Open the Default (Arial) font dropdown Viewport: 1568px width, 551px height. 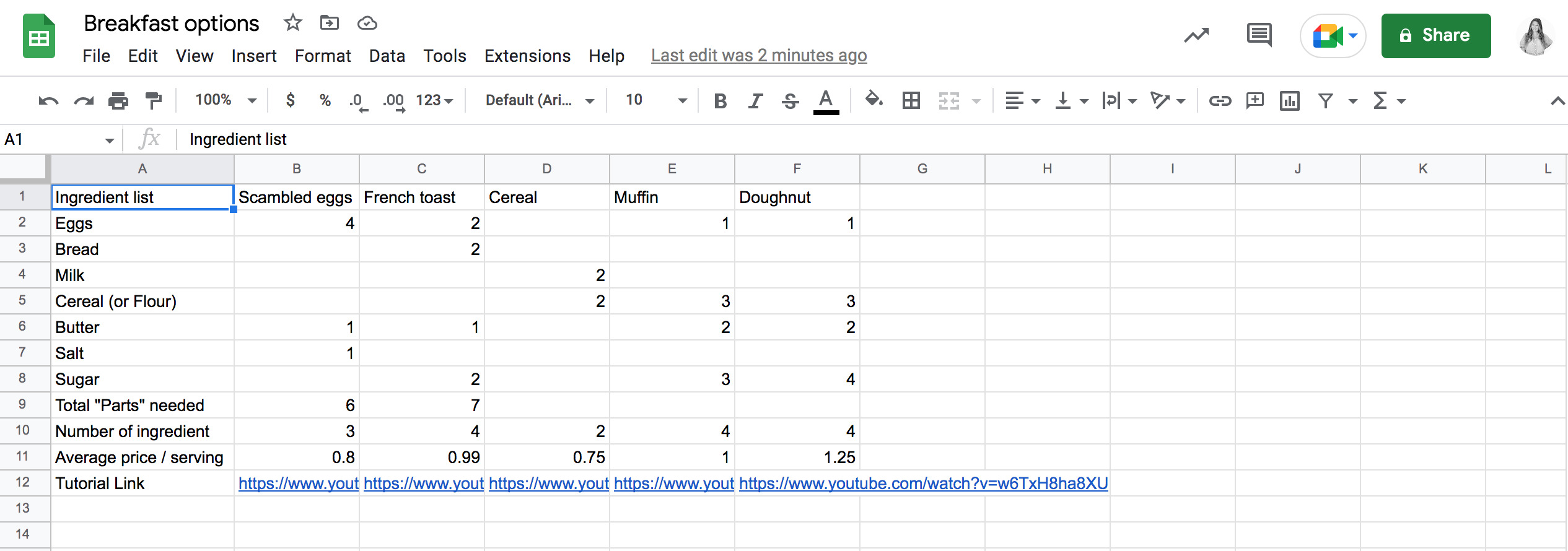point(539,100)
